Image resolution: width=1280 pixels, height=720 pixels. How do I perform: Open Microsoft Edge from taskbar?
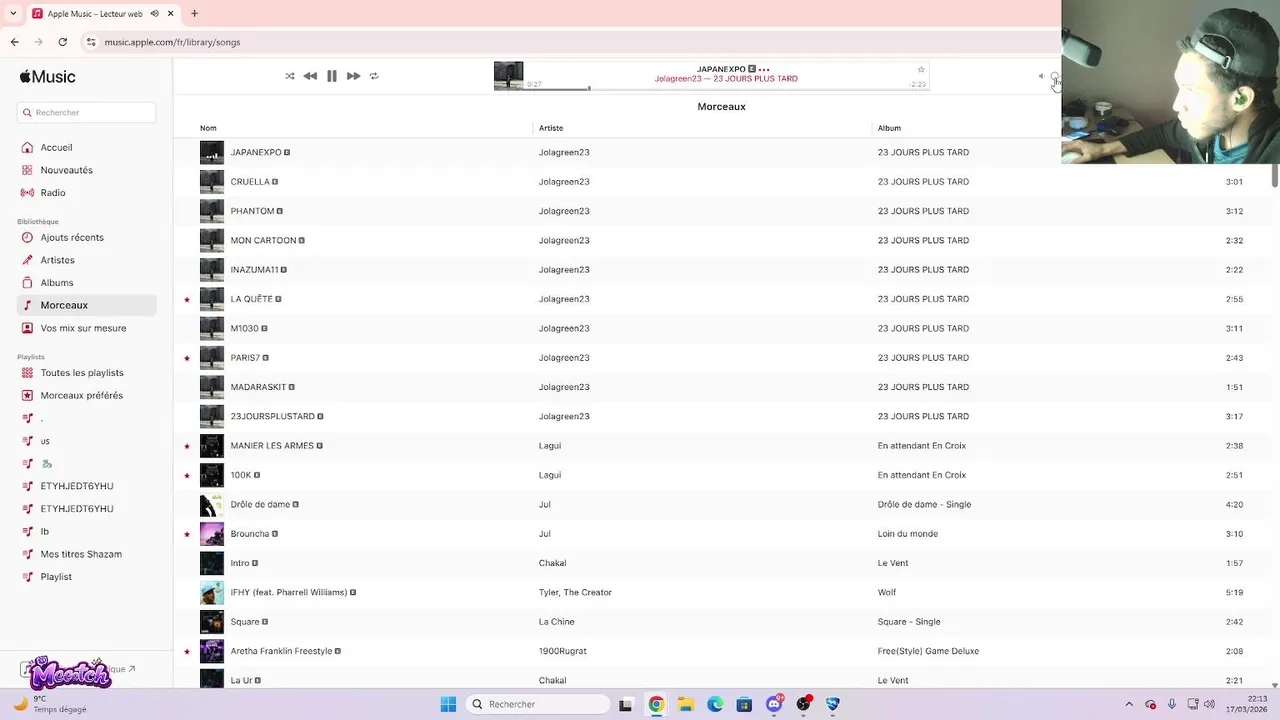click(x=715, y=704)
